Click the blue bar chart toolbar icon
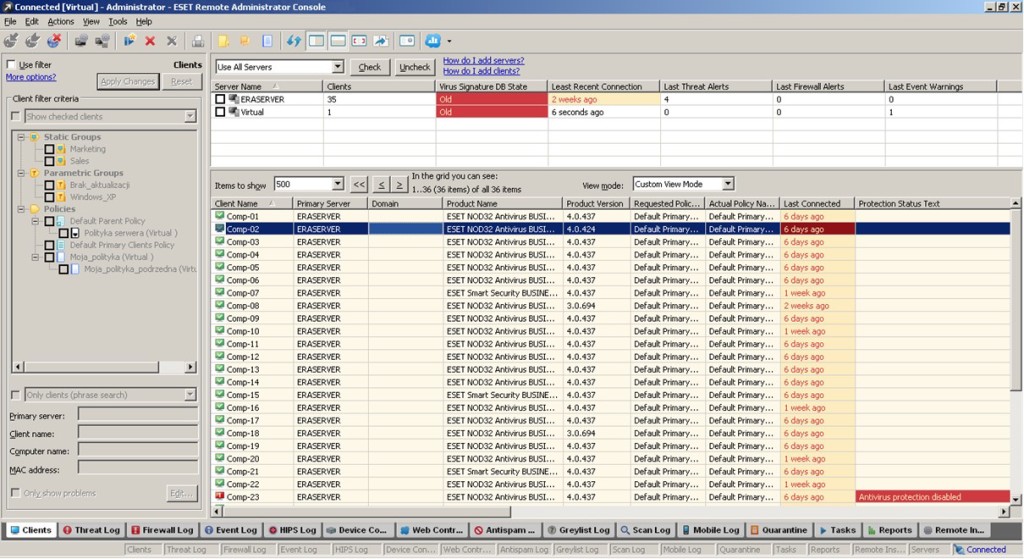 [x=433, y=41]
